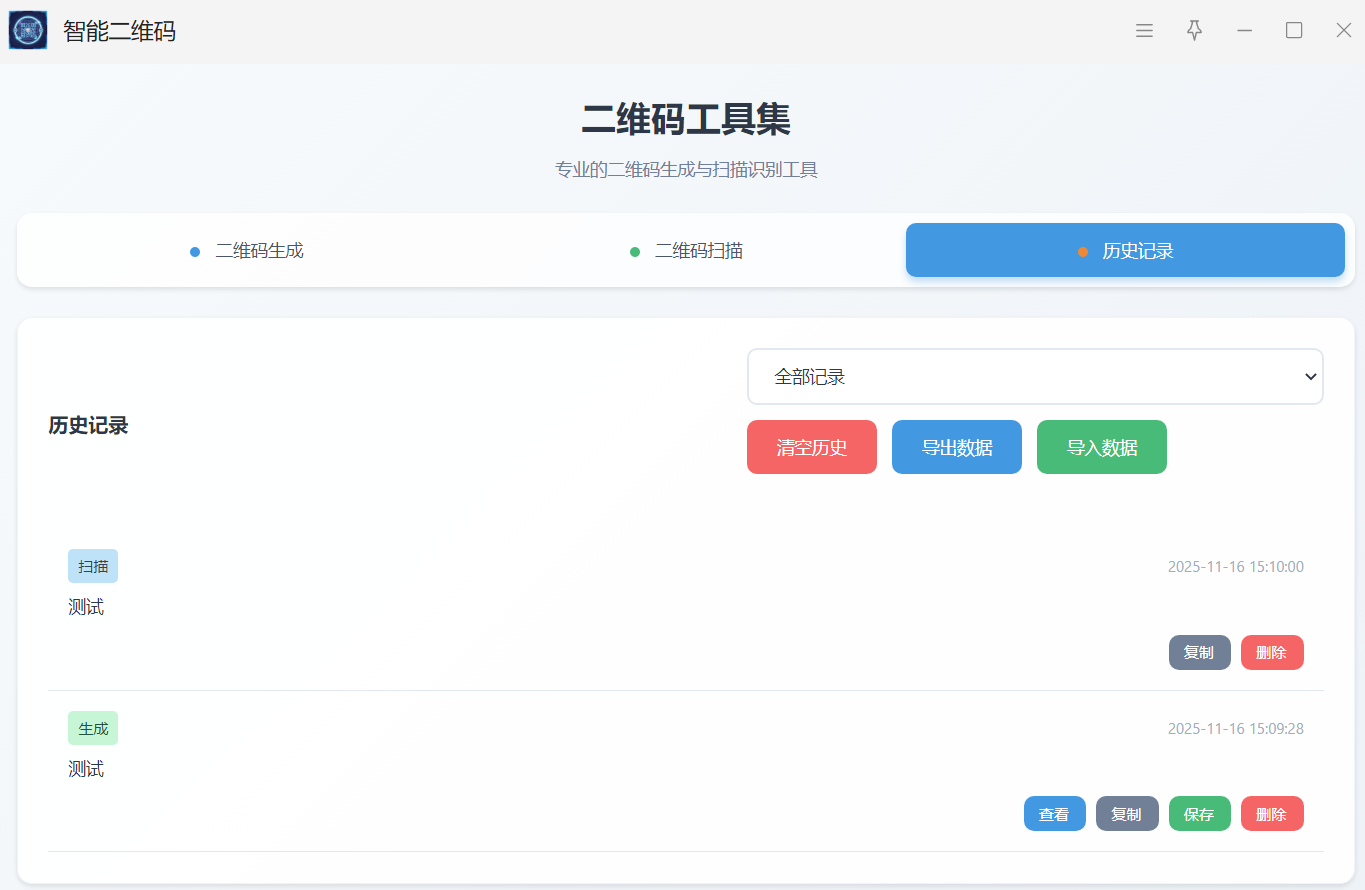
Task: Click the 智能二维码 app logo icon
Action: (x=28, y=31)
